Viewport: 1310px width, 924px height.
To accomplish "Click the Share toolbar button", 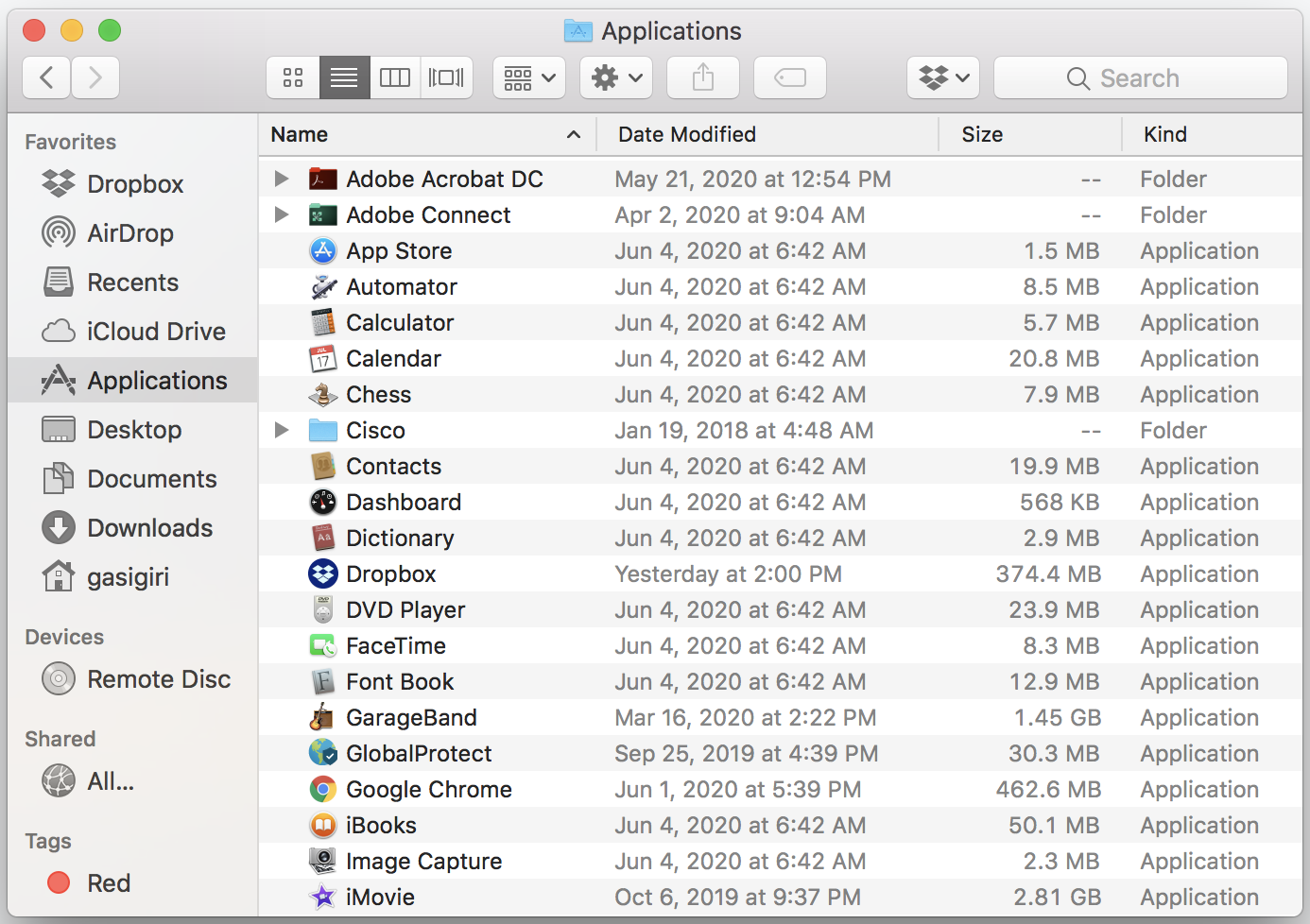I will tap(703, 77).
